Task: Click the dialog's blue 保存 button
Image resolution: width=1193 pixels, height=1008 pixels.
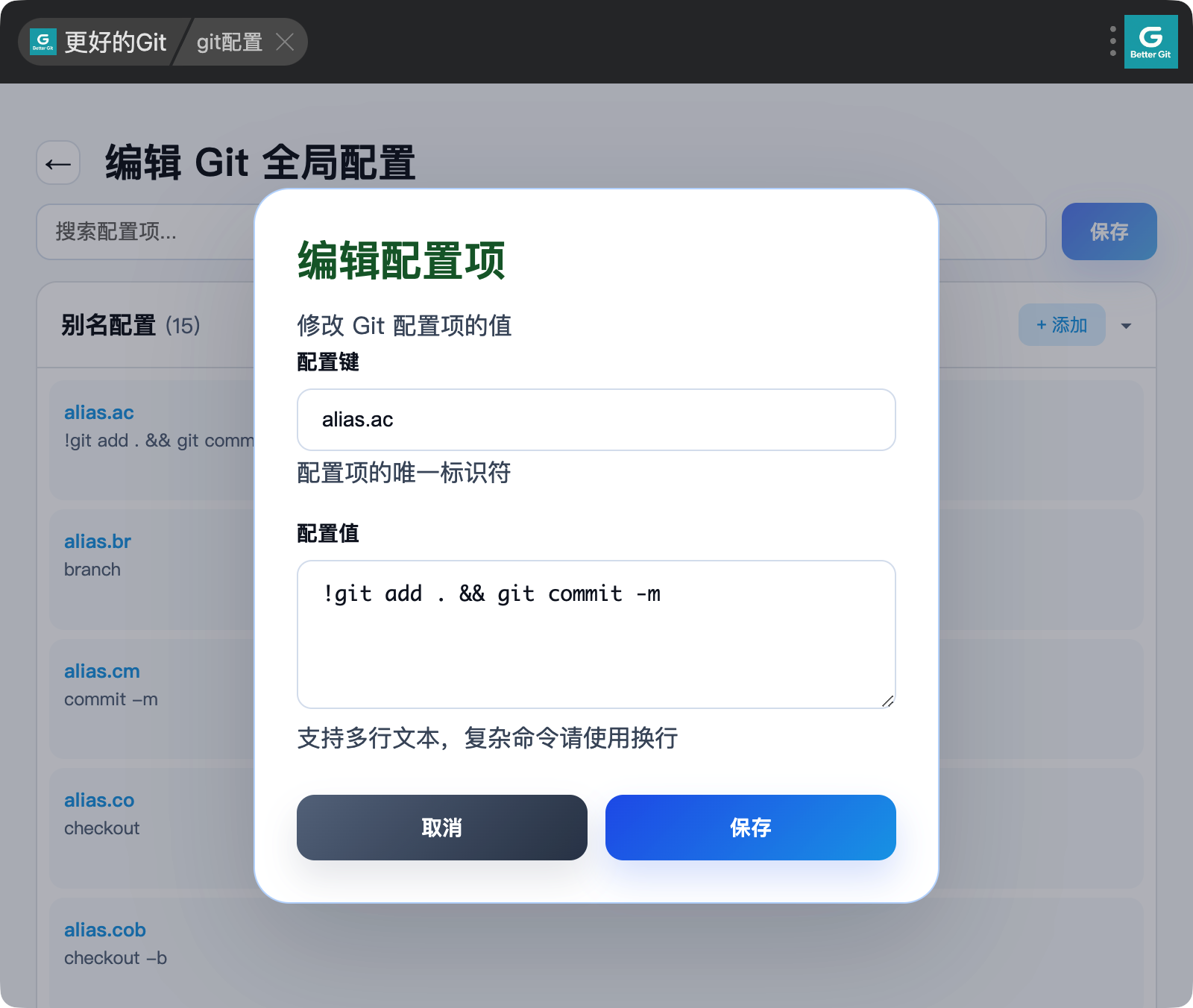Action: pyautogui.click(x=751, y=828)
